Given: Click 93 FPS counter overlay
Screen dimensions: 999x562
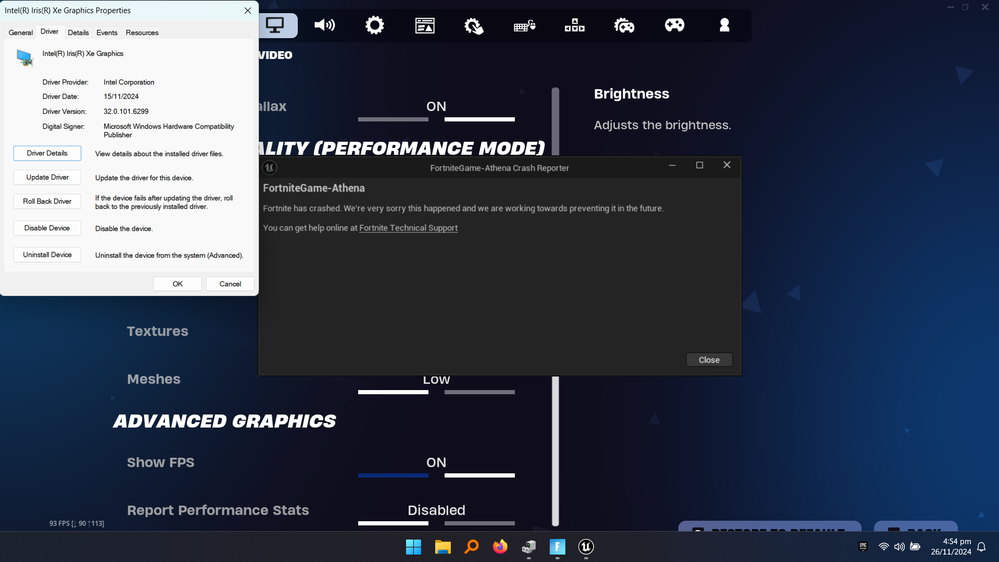Looking at the screenshot, I should coord(76,523).
